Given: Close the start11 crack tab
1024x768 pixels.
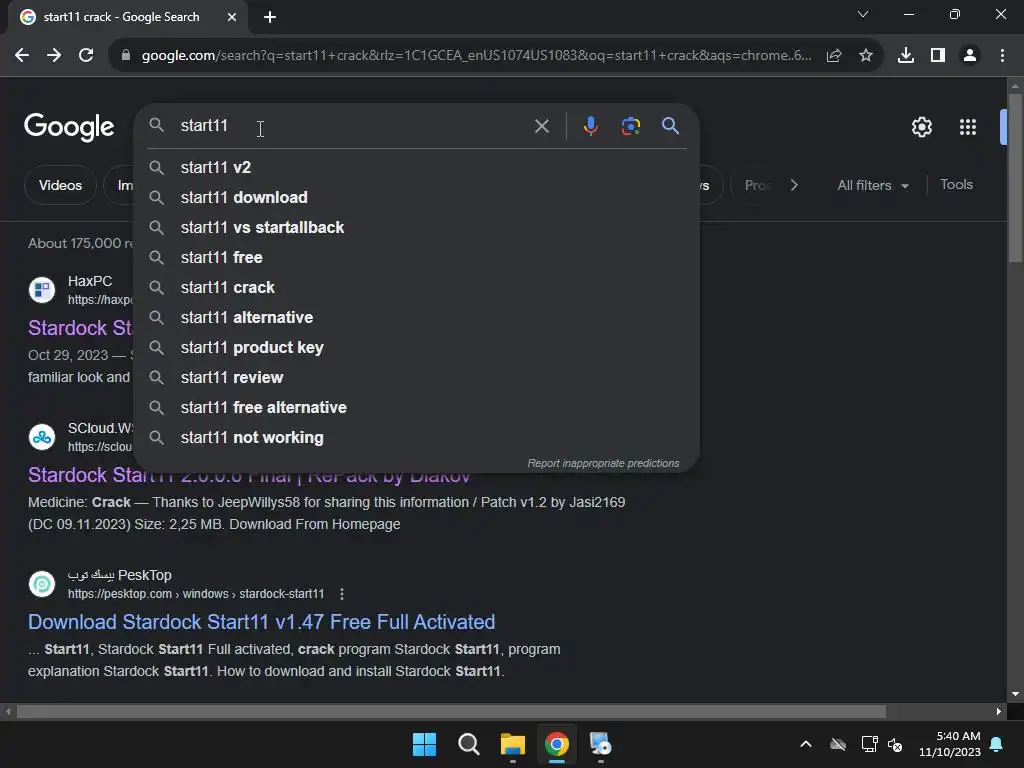Looking at the screenshot, I should 232,17.
